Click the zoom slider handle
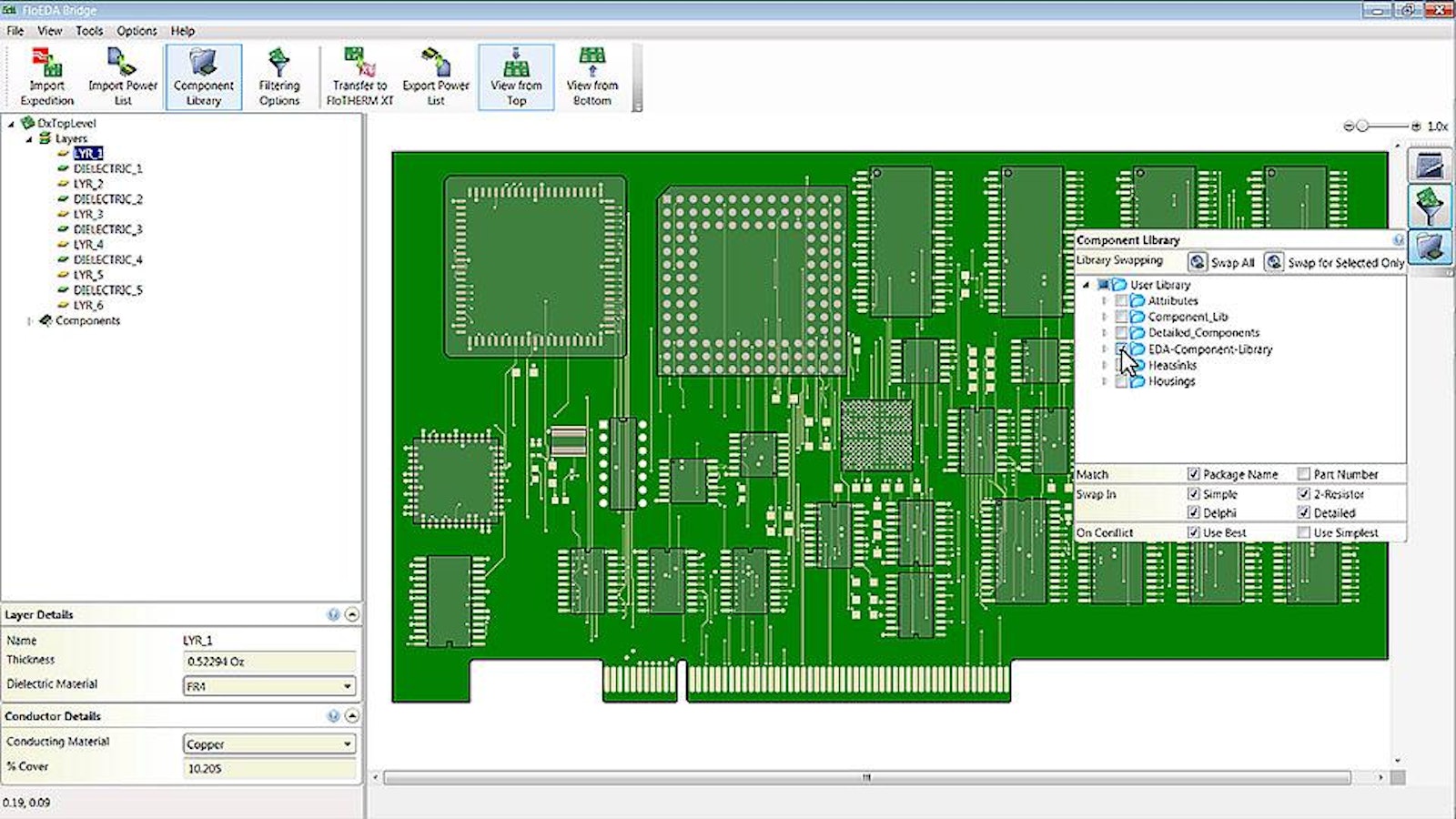Viewport: 1456px width, 819px height. click(1362, 126)
